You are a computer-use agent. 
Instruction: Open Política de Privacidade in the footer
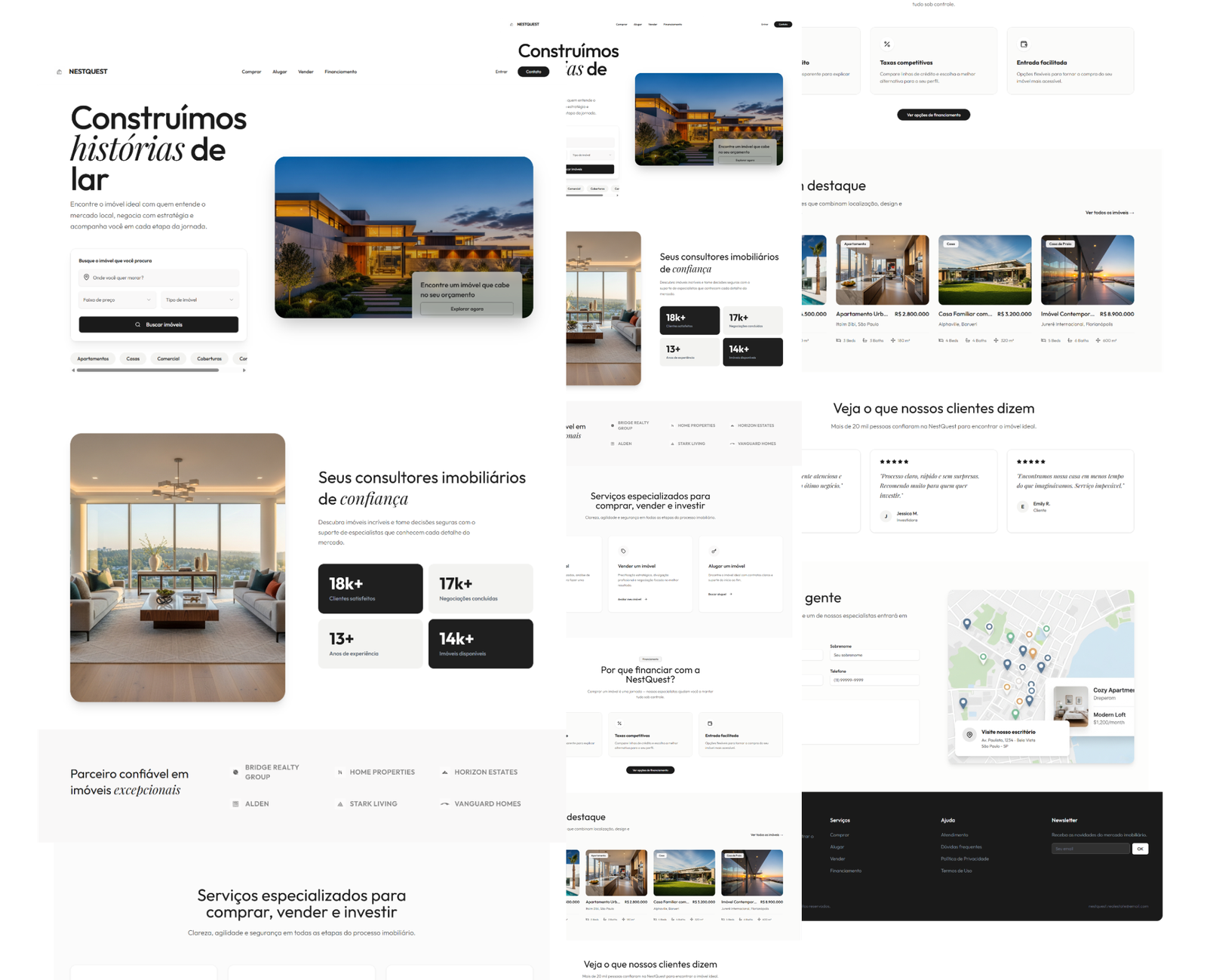(x=964, y=859)
